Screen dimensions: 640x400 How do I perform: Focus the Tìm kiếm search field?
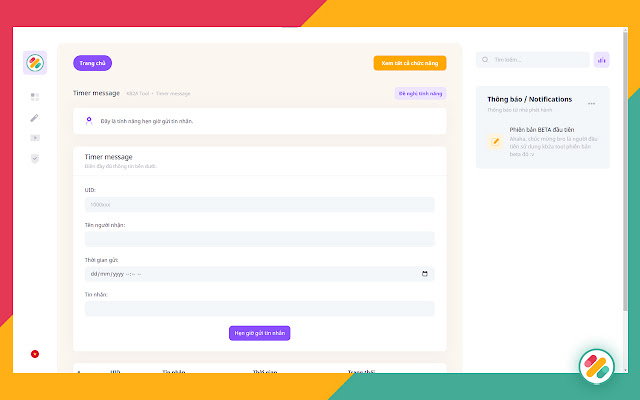click(x=533, y=60)
